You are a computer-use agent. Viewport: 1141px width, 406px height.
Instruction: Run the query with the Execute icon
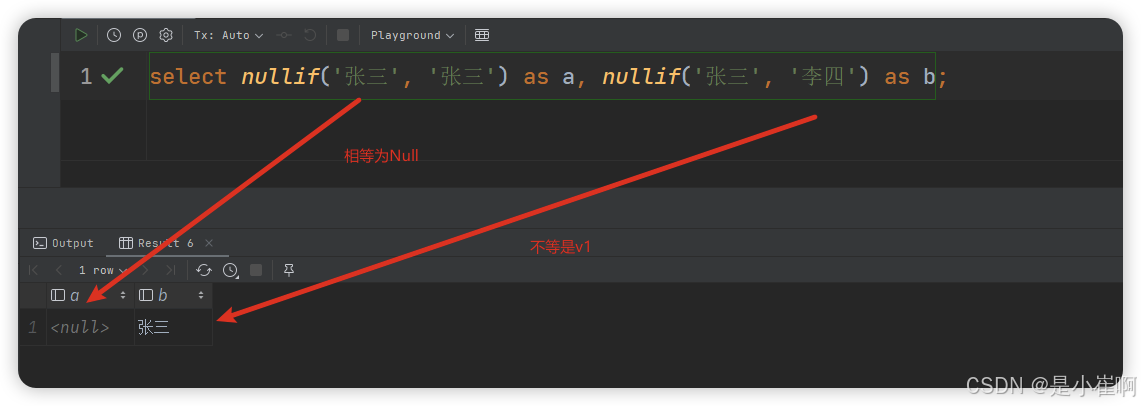coord(81,35)
